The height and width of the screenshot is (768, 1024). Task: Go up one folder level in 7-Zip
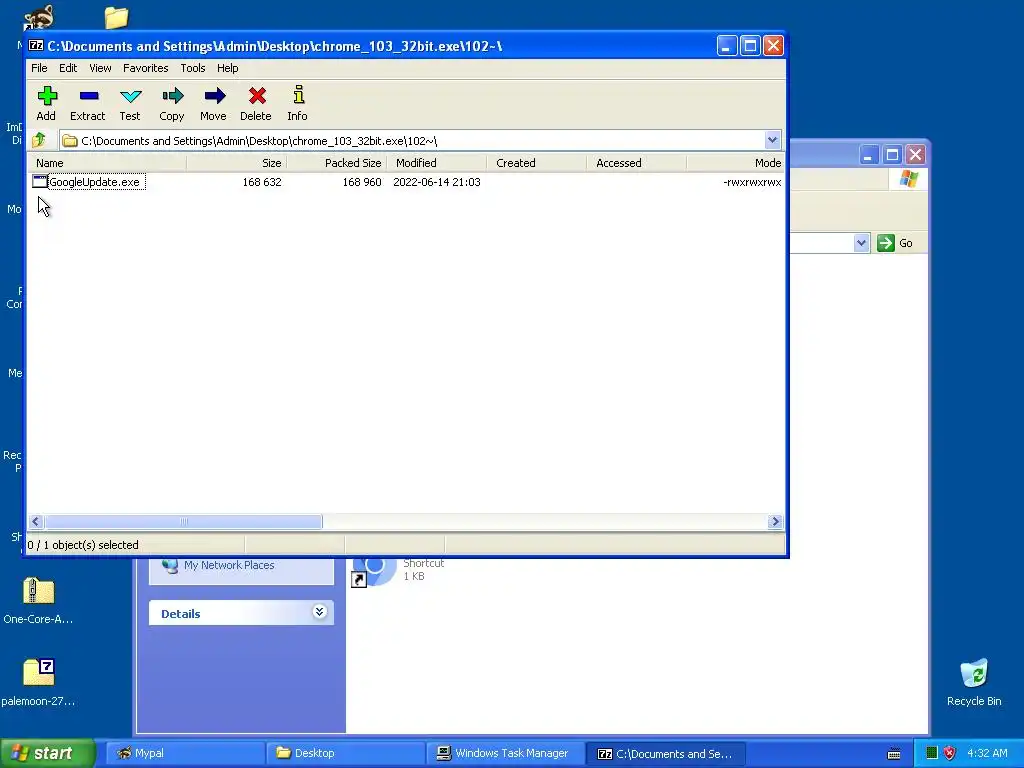pos(39,140)
